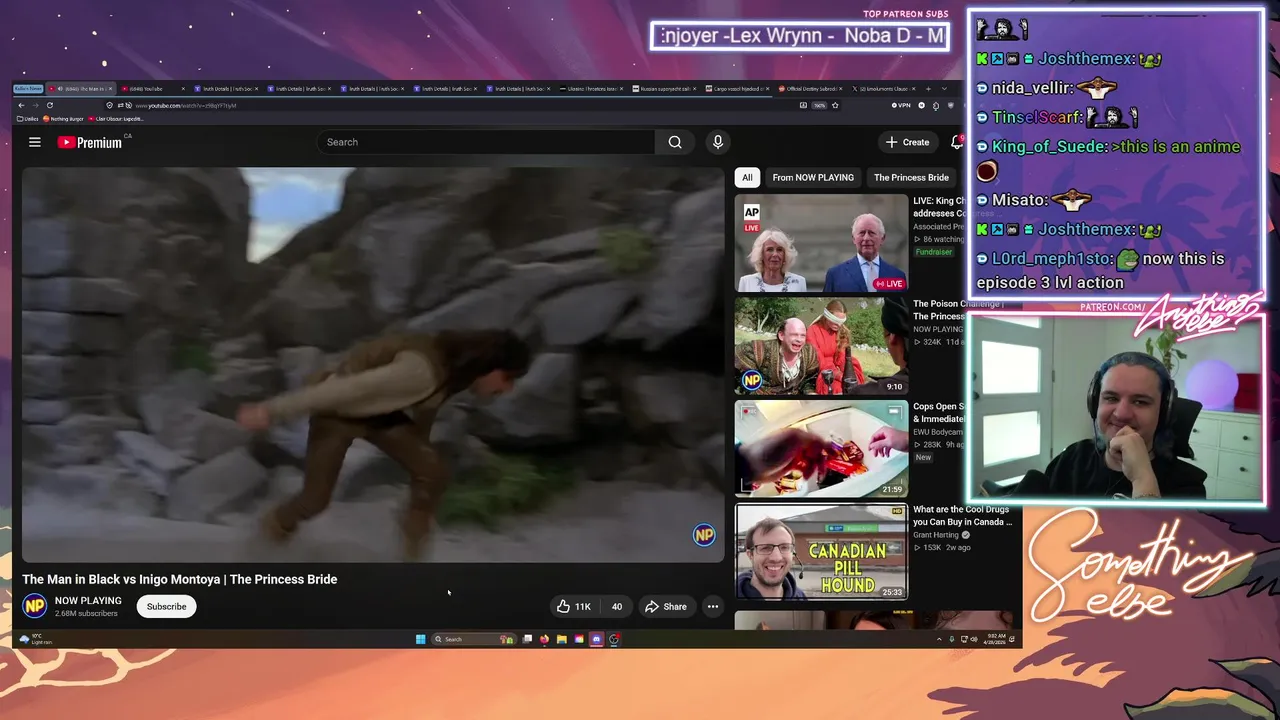The width and height of the screenshot is (1280, 720).
Task: Go back using the browser back arrow
Action: pyautogui.click(x=21, y=105)
